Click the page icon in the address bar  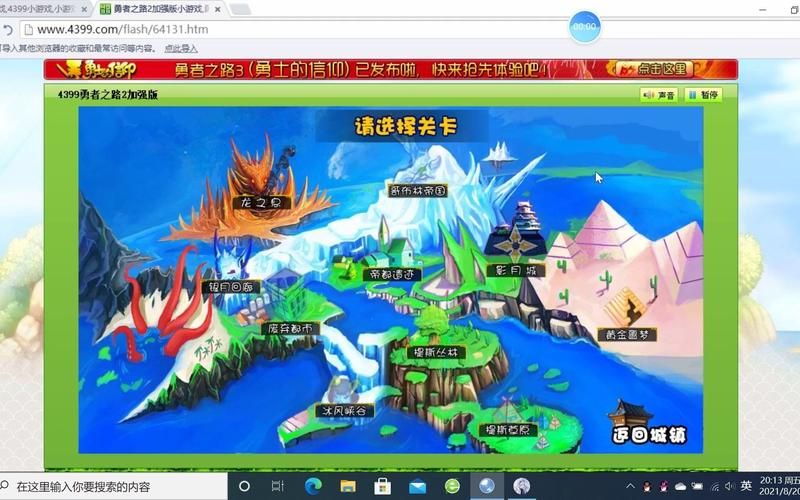[x=29, y=30]
